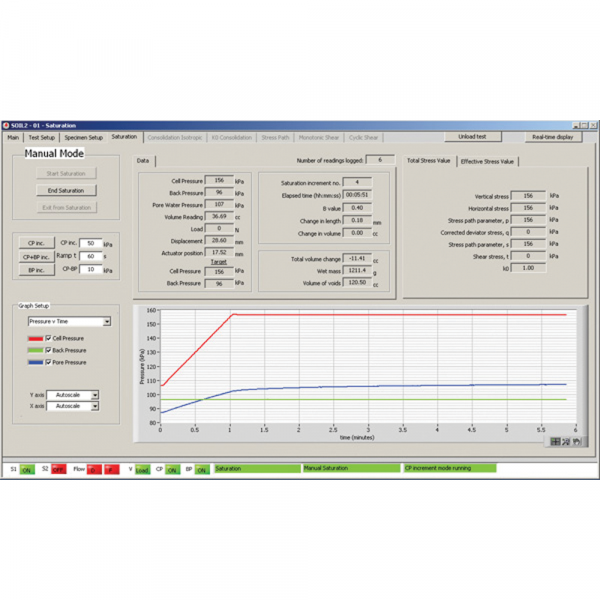Click the S1 ON status indicator
Screen dimensions: 600x600
[28, 468]
